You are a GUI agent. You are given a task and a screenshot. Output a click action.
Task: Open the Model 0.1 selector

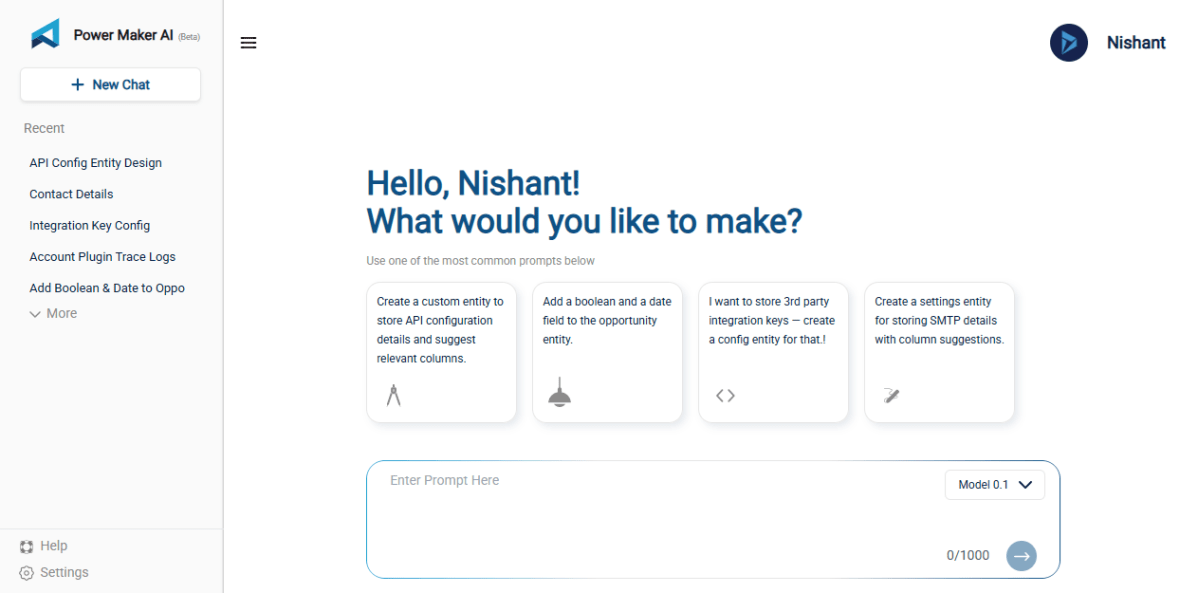coord(994,484)
